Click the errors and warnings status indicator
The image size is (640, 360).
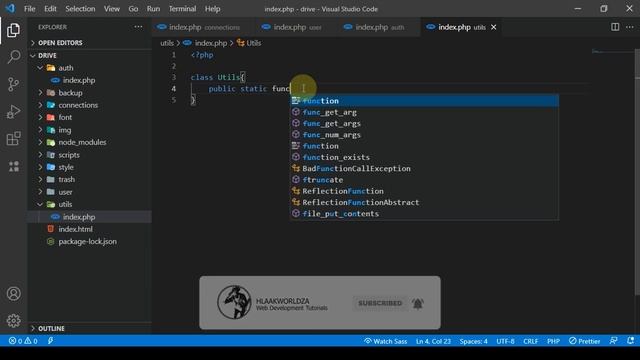click(x=23, y=341)
